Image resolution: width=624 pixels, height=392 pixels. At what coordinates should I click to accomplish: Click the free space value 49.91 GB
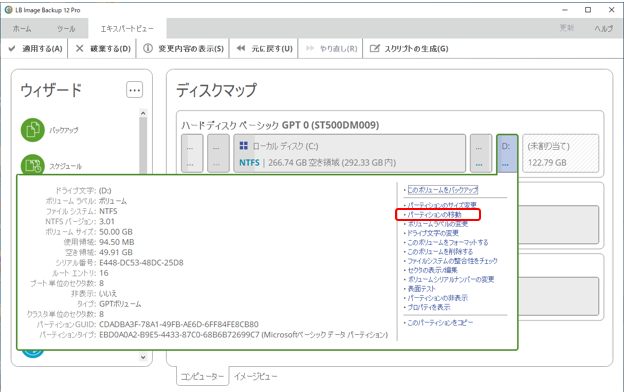click(116, 252)
